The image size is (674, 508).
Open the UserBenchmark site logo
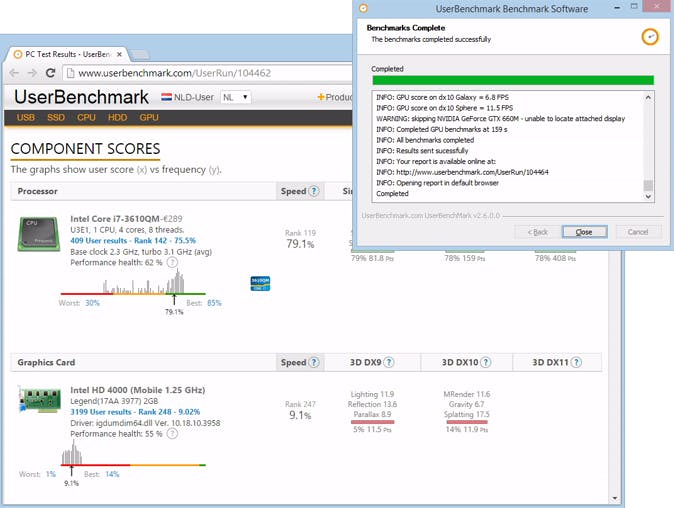[x=82, y=97]
